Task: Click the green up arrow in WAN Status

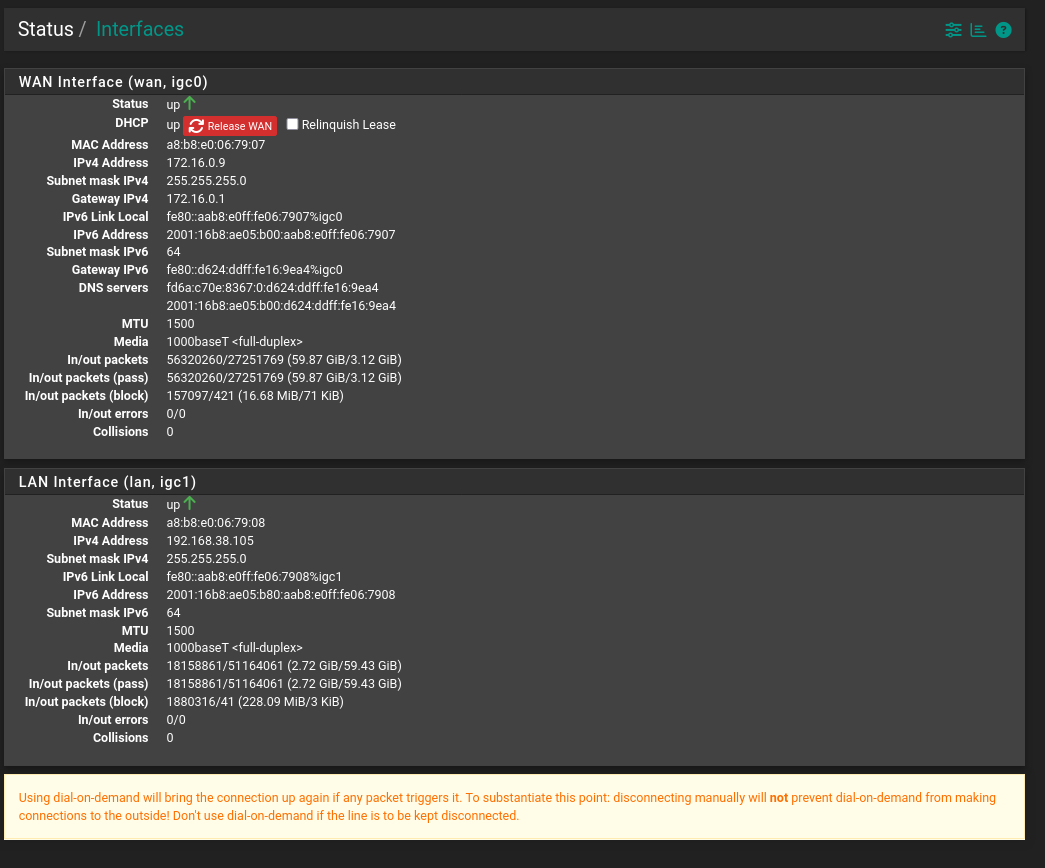Action: (x=190, y=103)
